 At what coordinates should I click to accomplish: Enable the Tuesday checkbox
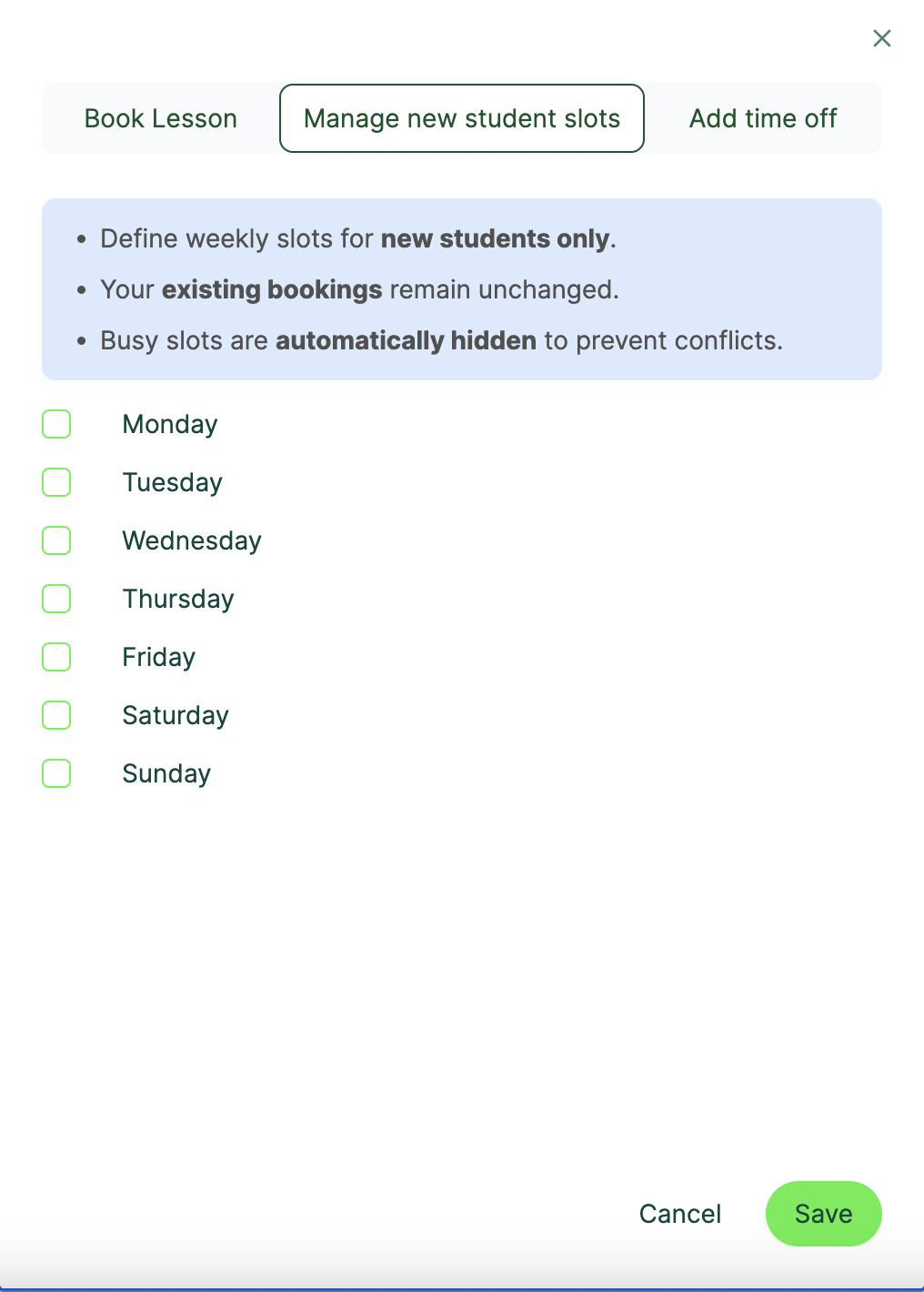click(x=55, y=481)
